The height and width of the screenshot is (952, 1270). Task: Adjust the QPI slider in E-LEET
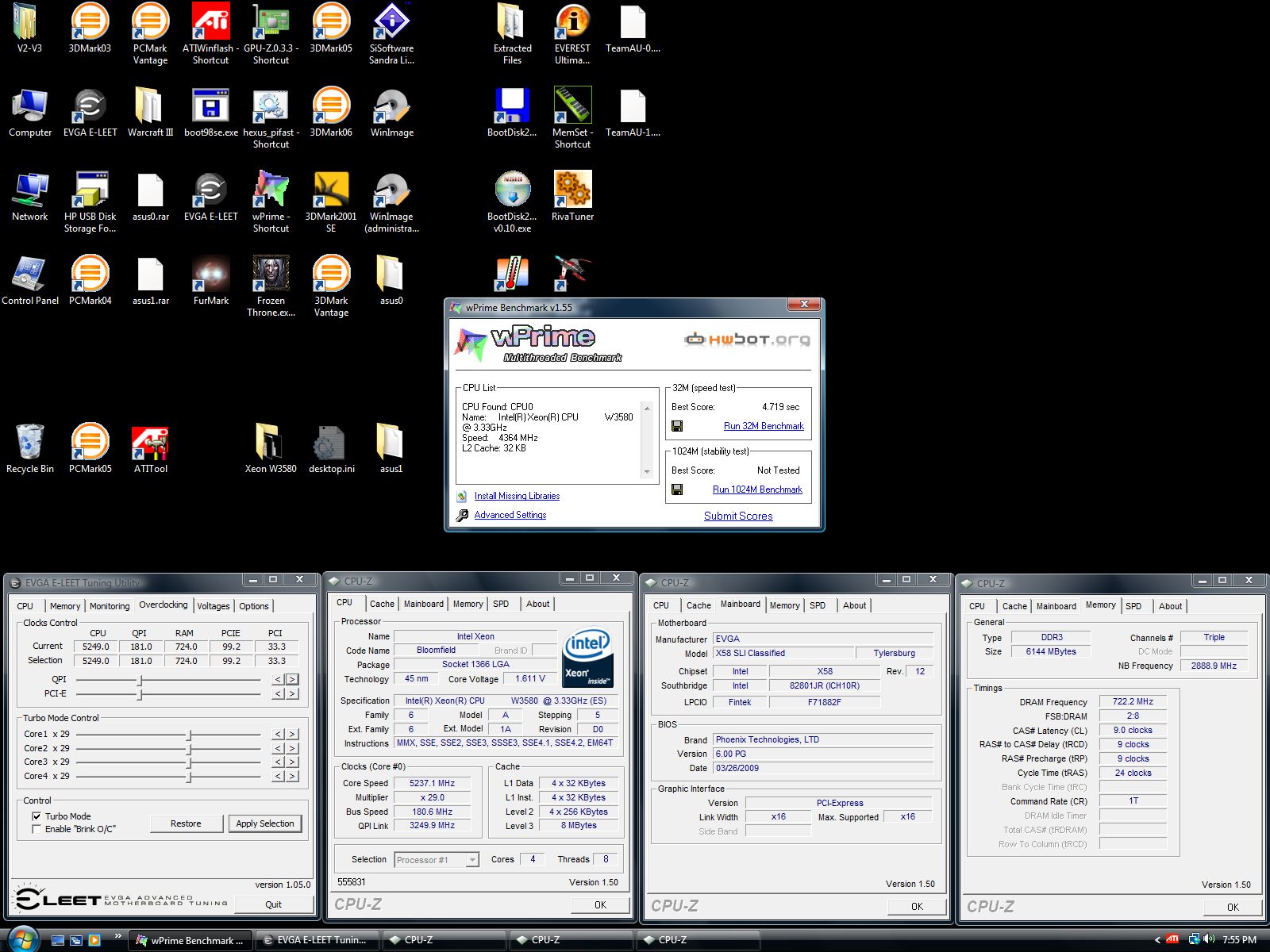coord(140,680)
